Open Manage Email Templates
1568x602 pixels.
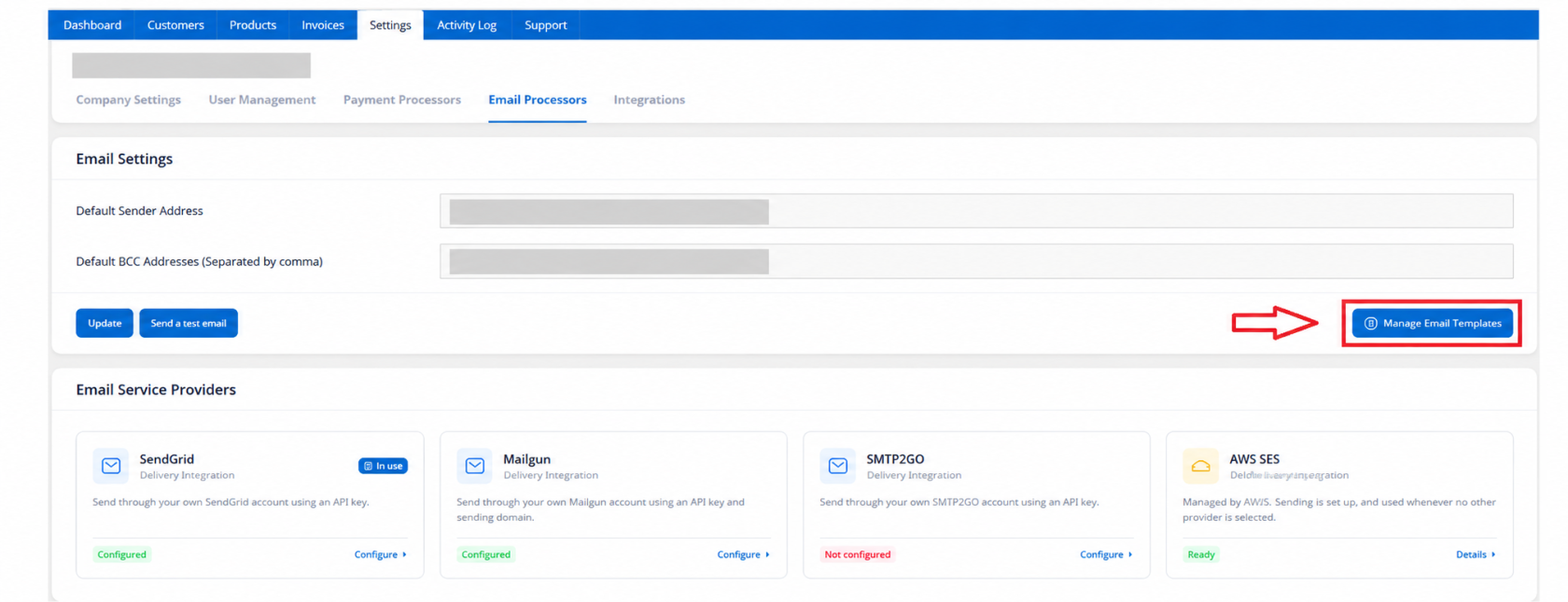coord(1433,323)
